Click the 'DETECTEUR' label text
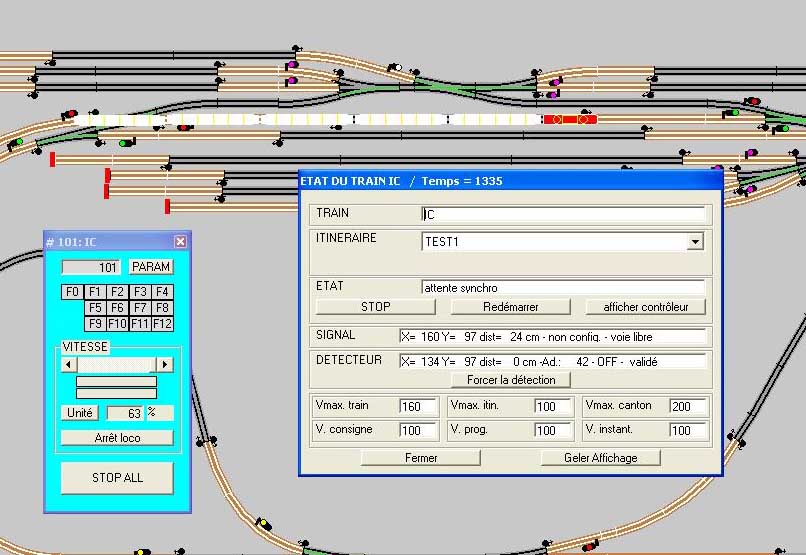The width and height of the screenshot is (806, 555). coord(349,360)
